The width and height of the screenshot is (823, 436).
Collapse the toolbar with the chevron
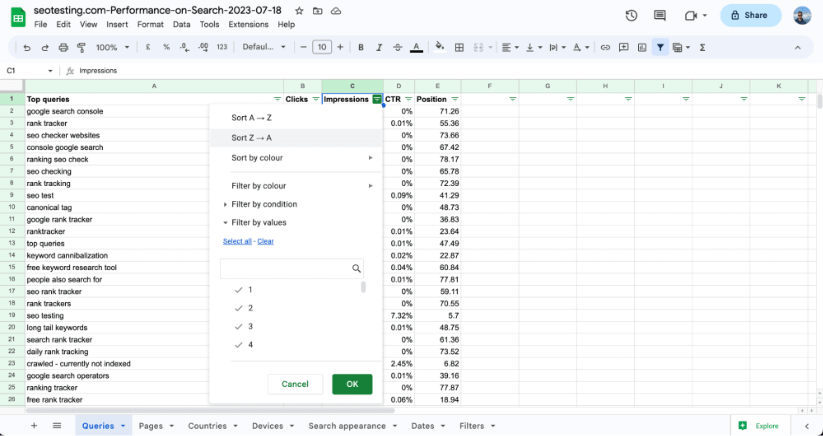[x=798, y=47]
